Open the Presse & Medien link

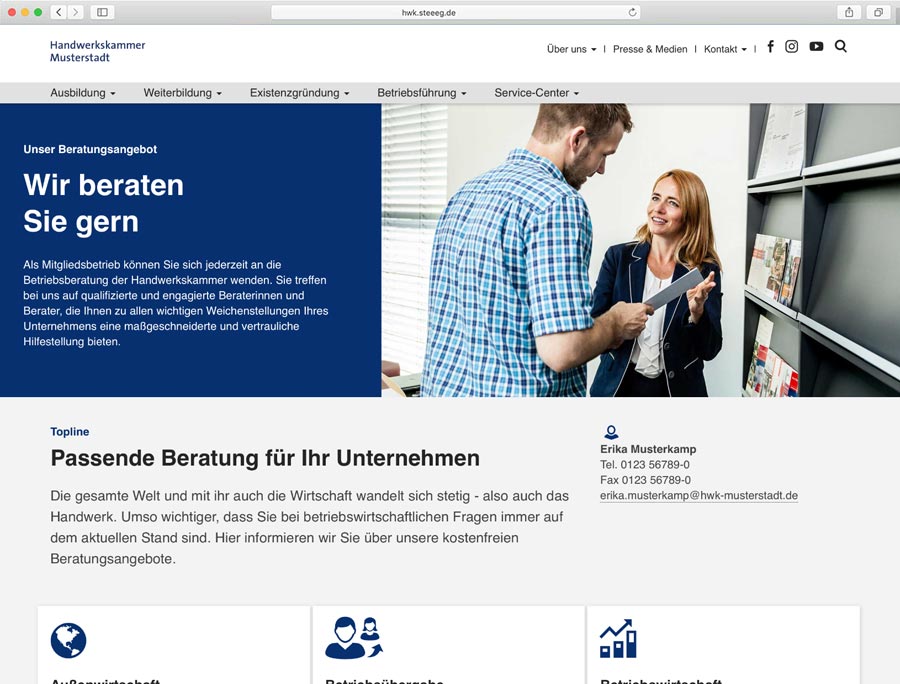pos(650,49)
